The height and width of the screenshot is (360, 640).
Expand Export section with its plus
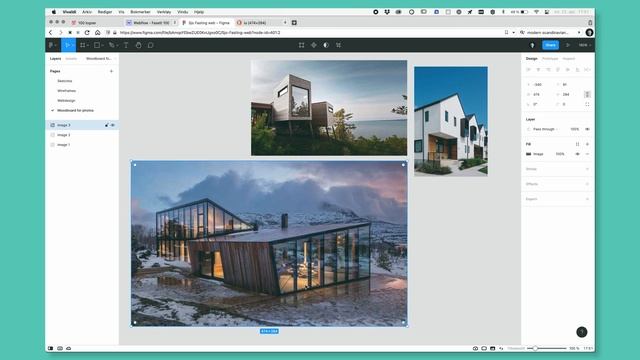[587, 199]
